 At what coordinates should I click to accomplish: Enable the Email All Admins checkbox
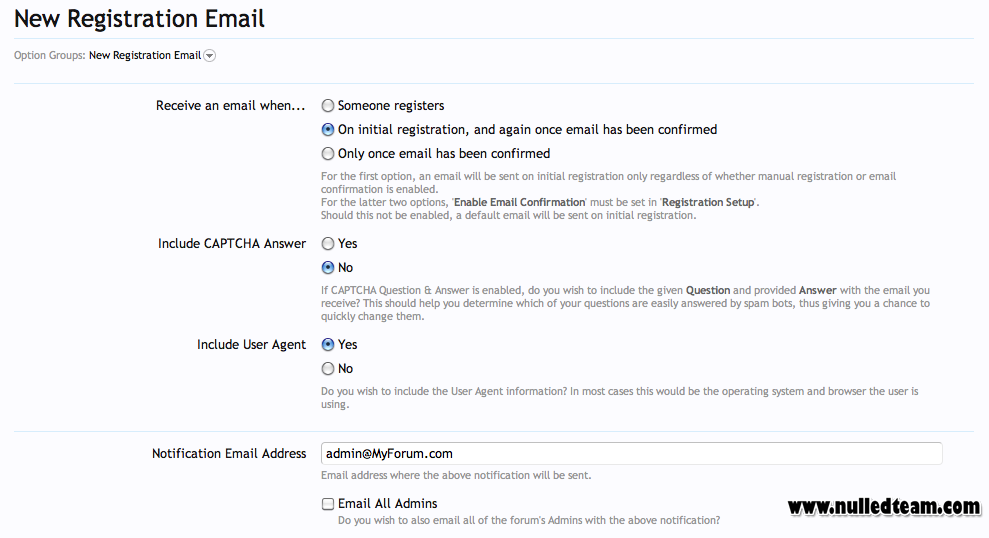[x=328, y=503]
